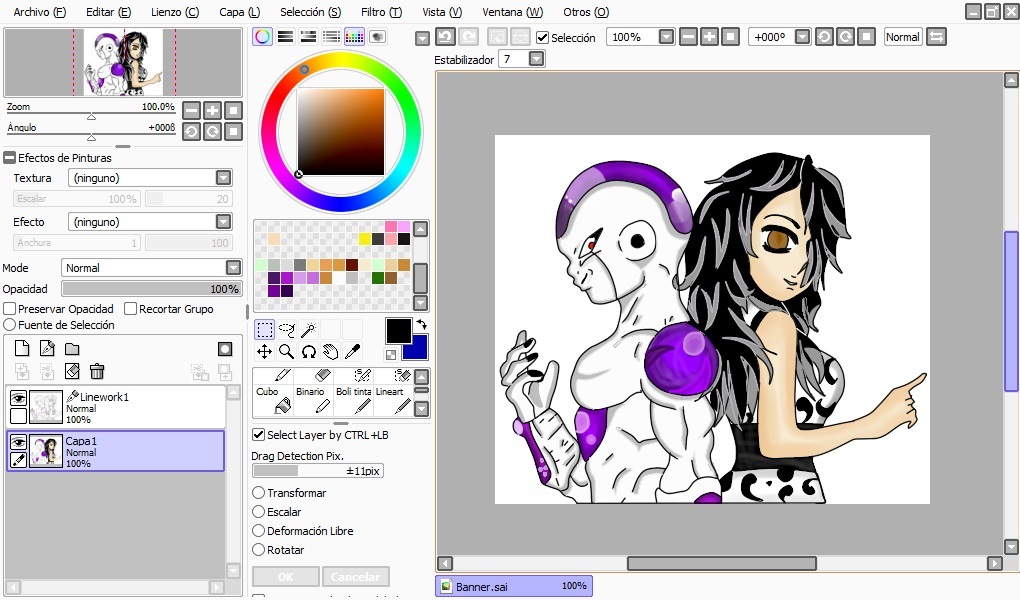Open the toolbar zoom percentage dropdown

click(x=666, y=37)
